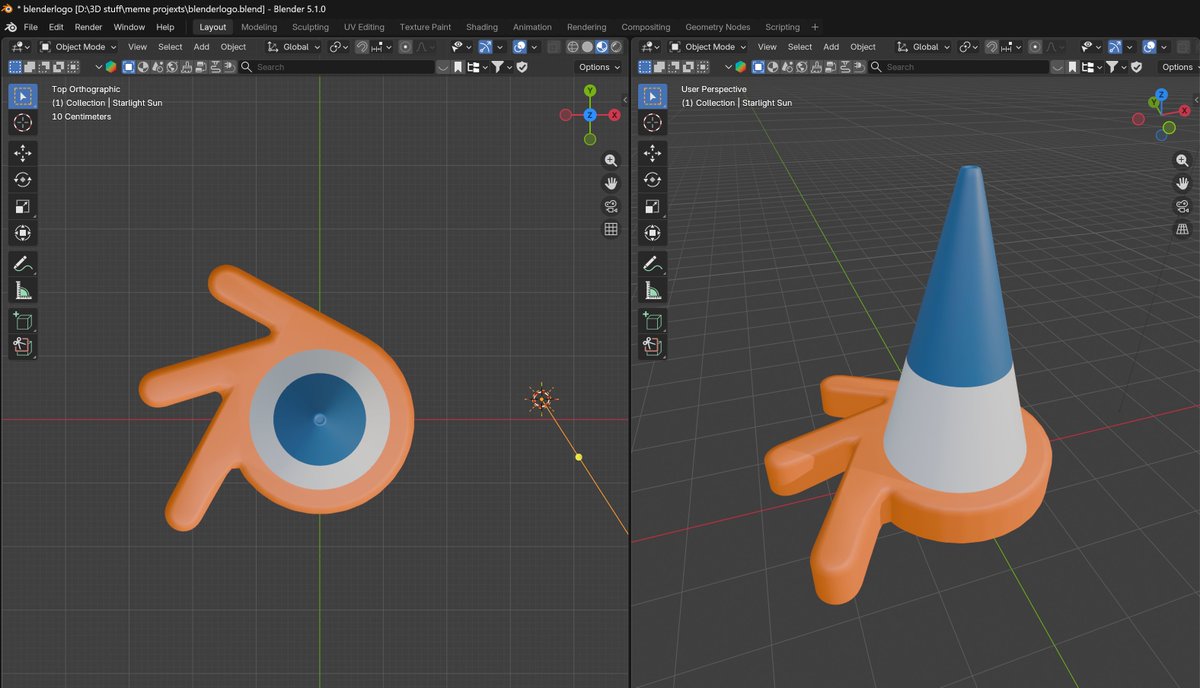The width and height of the screenshot is (1200, 688).
Task: Switch to the Sculpting workspace tab
Action: 310,27
